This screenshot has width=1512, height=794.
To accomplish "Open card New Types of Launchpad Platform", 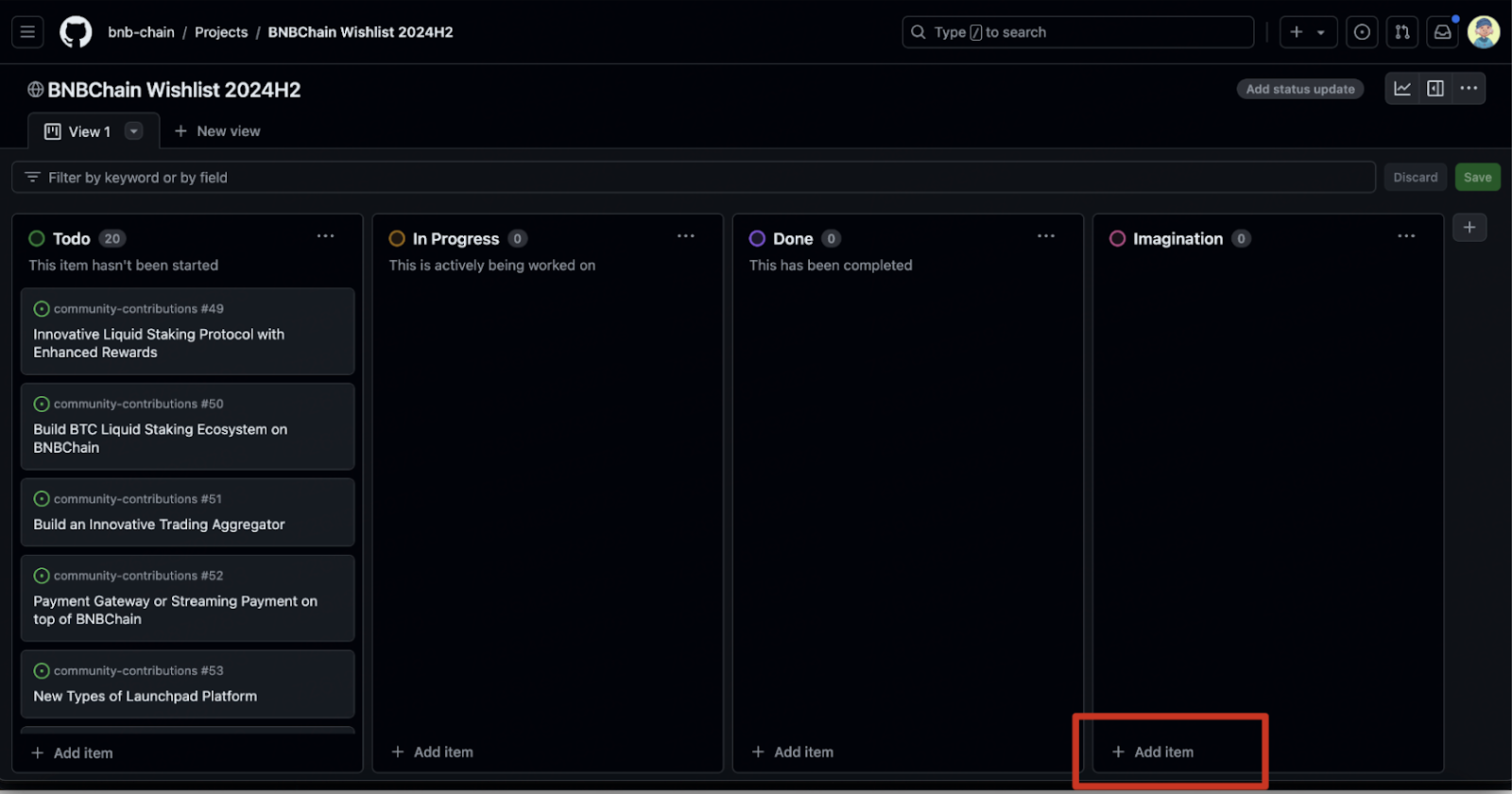I will tap(145, 697).
